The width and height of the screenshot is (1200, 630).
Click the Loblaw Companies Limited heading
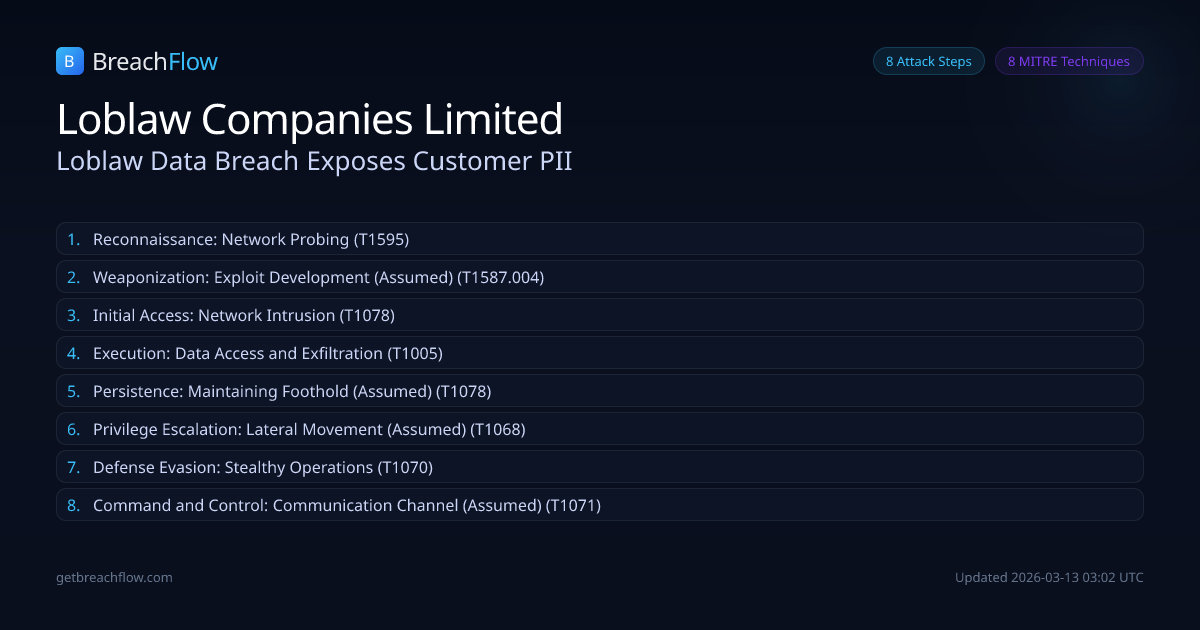pyautogui.click(x=310, y=119)
